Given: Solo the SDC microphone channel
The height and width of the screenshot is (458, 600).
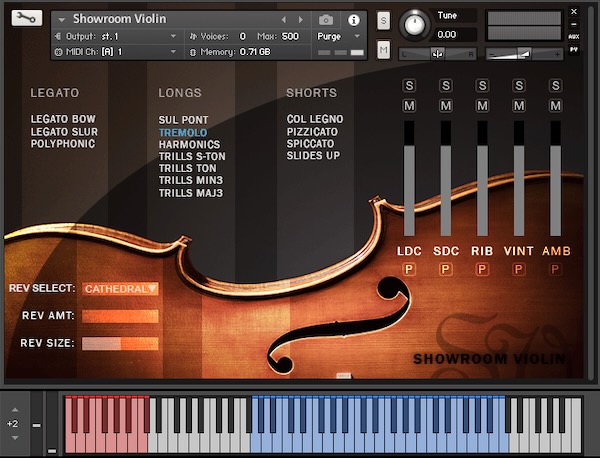Looking at the screenshot, I should point(445,85).
